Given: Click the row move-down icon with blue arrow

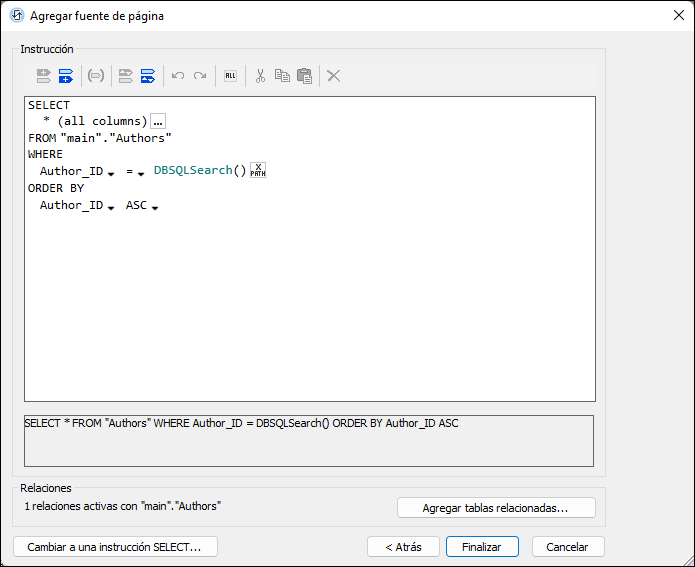Looking at the screenshot, I should point(148,75).
